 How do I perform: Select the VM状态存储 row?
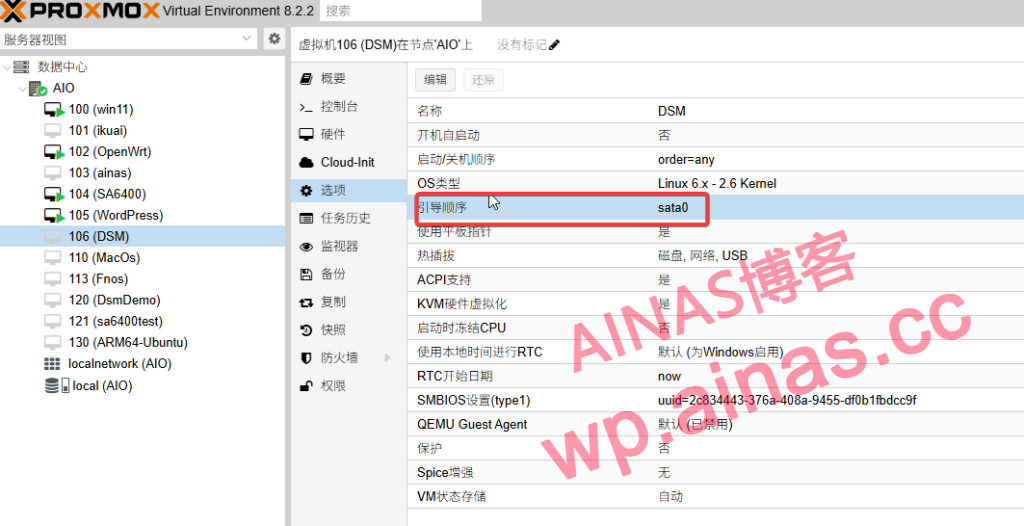(x=715, y=497)
